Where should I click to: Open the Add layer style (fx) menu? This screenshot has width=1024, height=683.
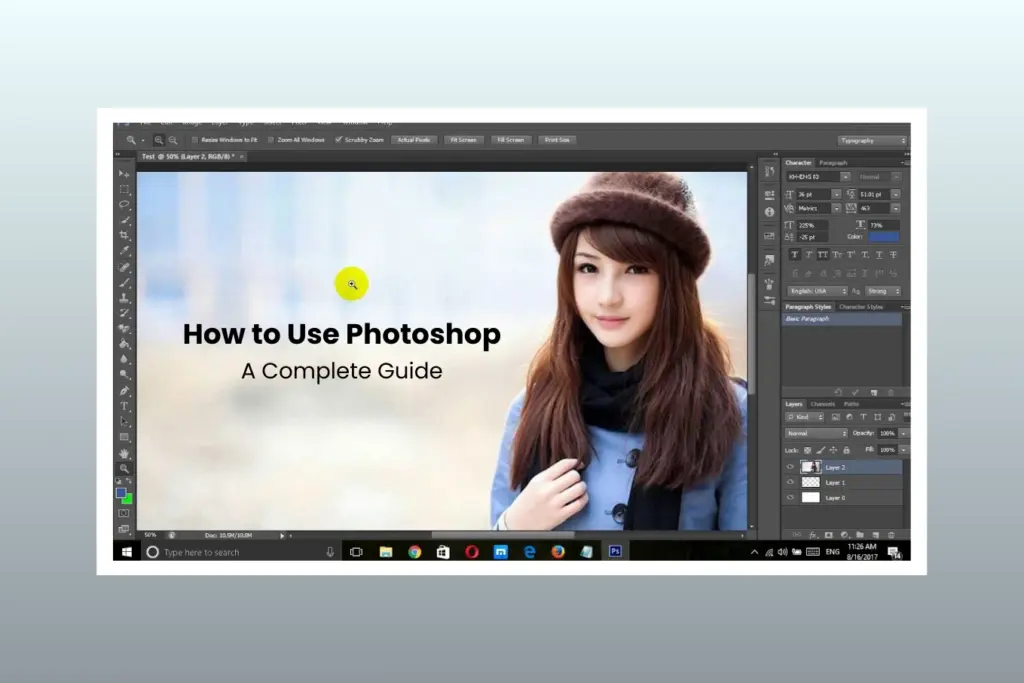click(x=811, y=534)
